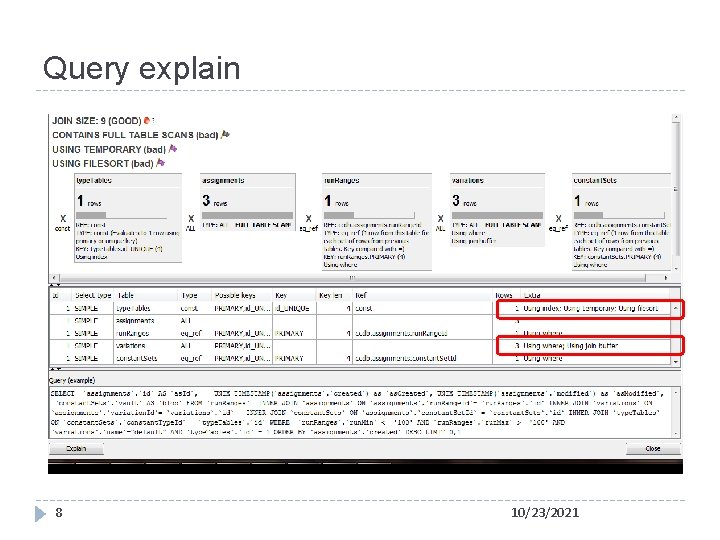
Task: Click the purple flag after USING FILESORT
Action: [160, 163]
